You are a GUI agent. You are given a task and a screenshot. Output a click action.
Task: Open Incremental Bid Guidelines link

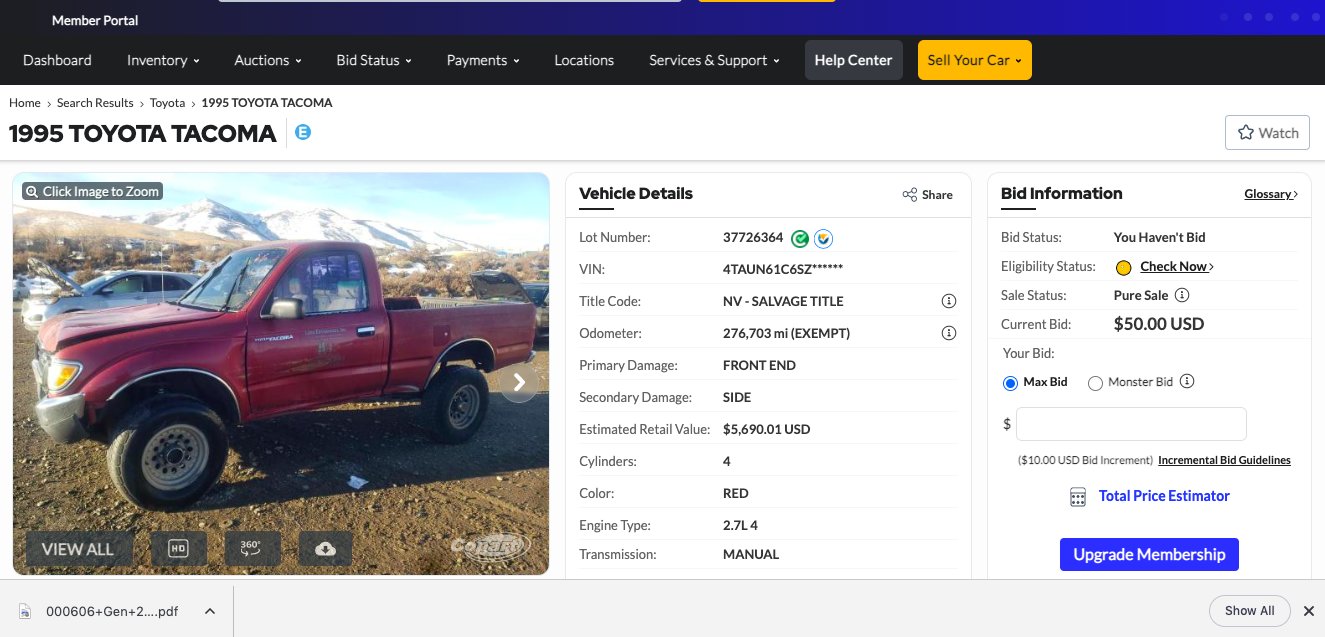1224,461
